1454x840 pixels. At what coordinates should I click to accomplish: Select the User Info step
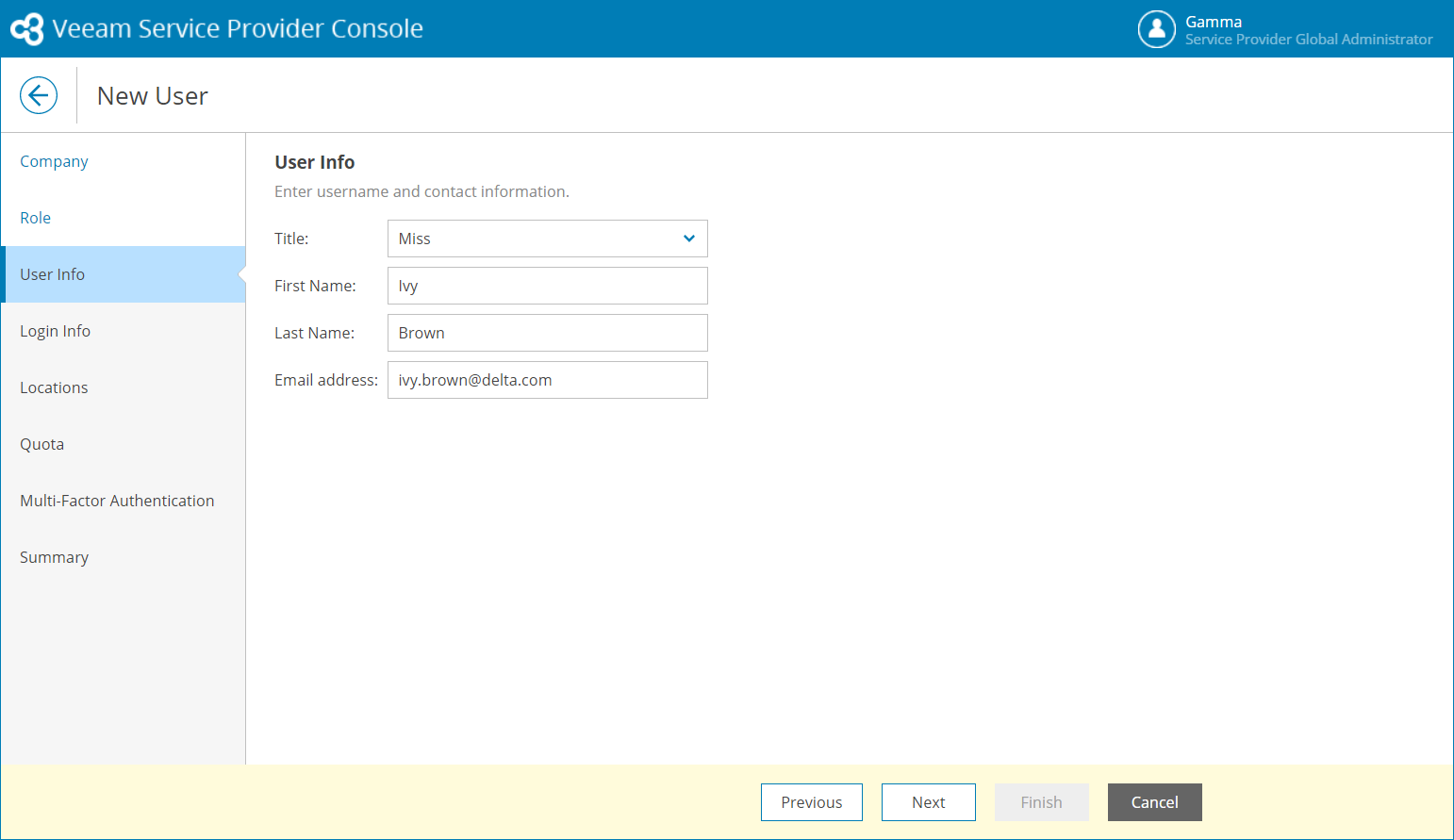tap(53, 274)
